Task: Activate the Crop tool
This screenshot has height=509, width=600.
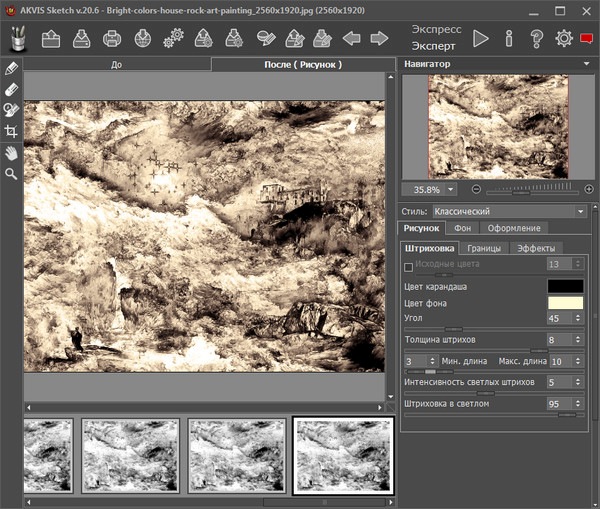Action: (11, 131)
